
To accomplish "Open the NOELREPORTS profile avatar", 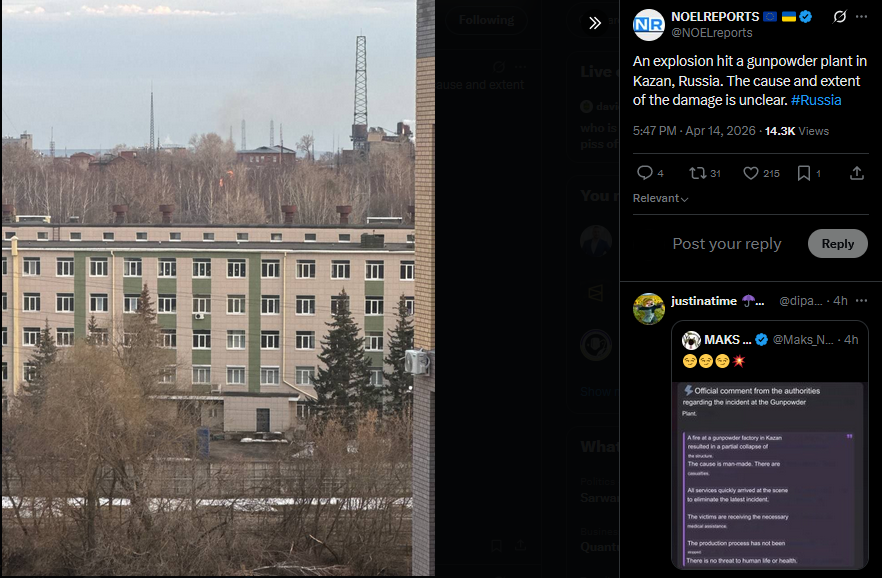I will tap(649, 25).
